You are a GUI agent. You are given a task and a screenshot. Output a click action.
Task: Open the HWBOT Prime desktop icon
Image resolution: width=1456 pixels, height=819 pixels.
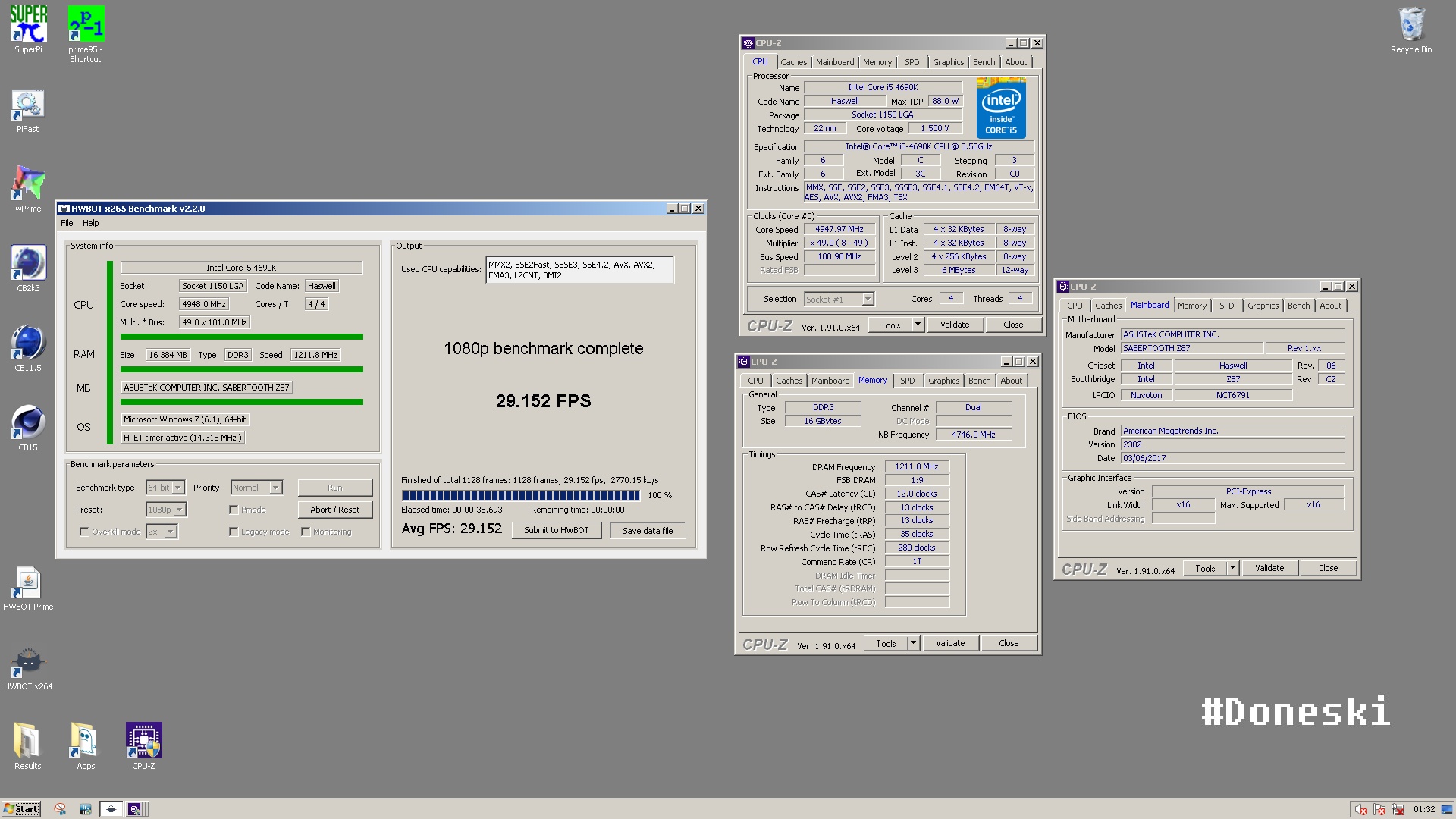tap(28, 588)
